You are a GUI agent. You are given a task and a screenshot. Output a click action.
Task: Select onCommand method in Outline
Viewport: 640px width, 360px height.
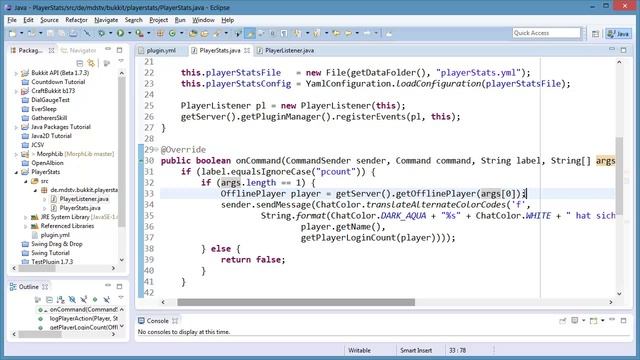click(83, 309)
